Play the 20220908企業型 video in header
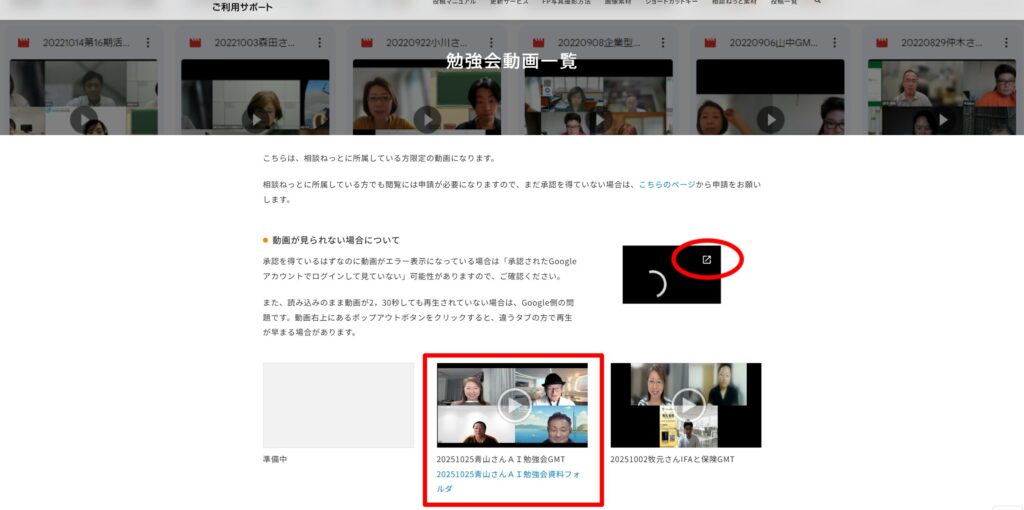The width and height of the screenshot is (1024, 510). pyautogui.click(x=598, y=119)
